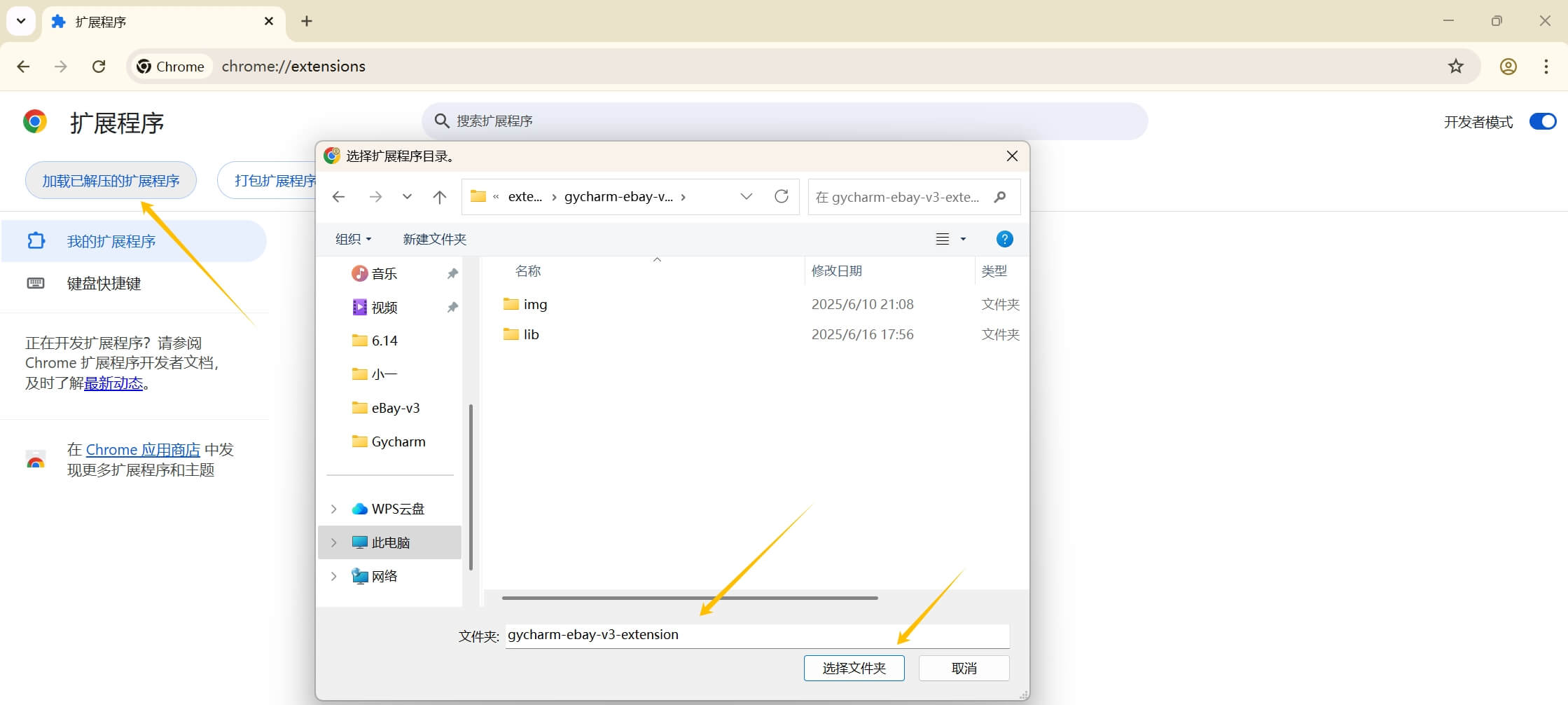The height and width of the screenshot is (705, 1568).
Task: Go up one folder level
Action: (439, 197)
